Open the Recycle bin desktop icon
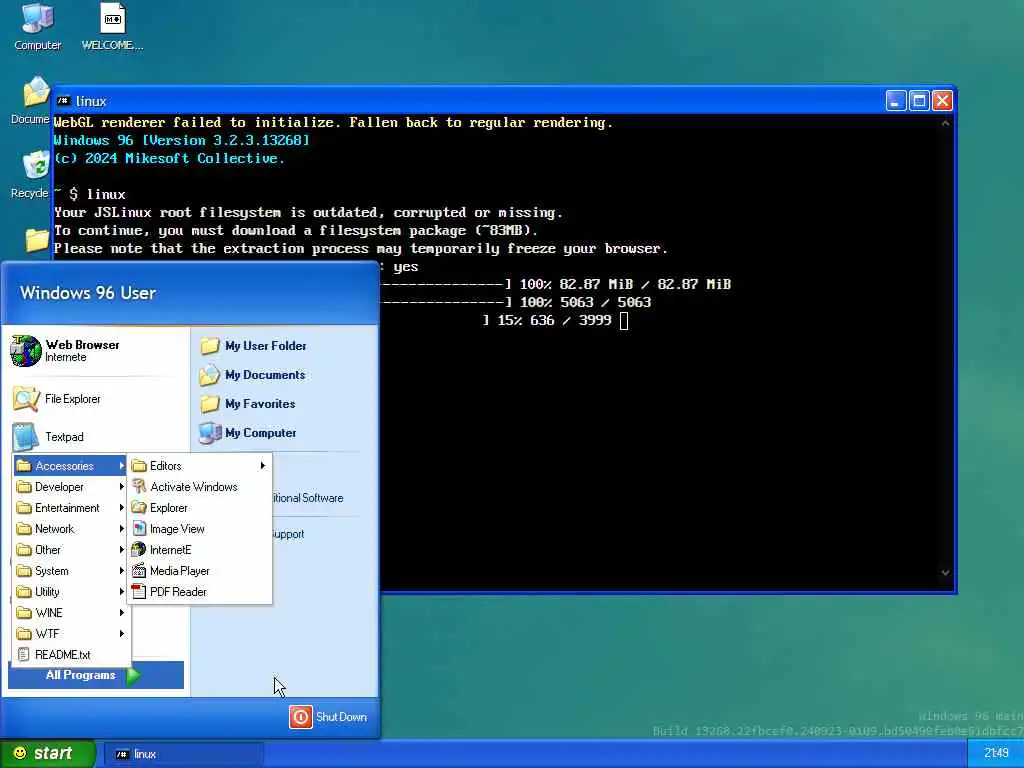 [x=31, y=174]
